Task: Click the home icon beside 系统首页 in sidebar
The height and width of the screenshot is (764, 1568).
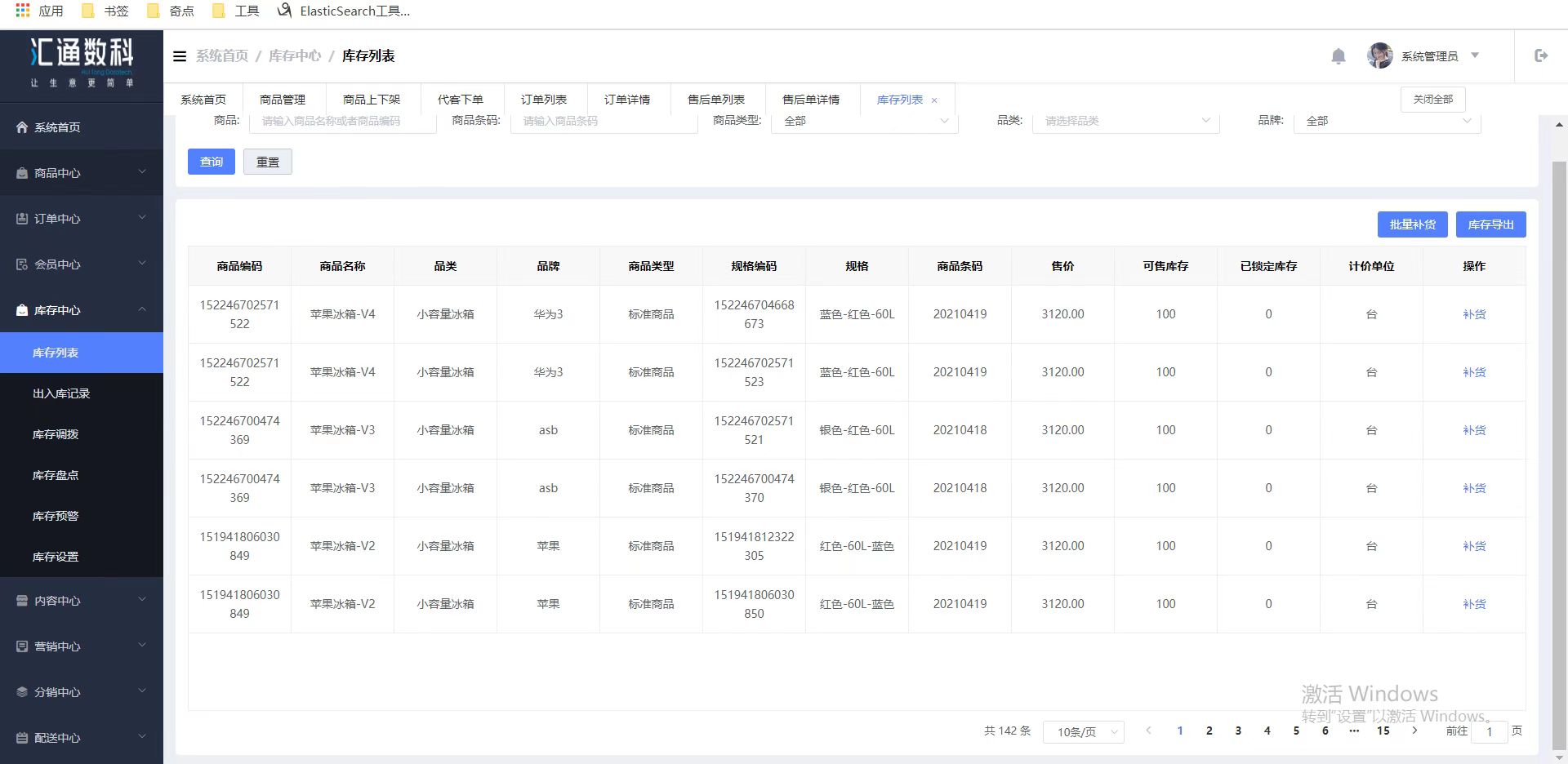Action: point(22,127)
